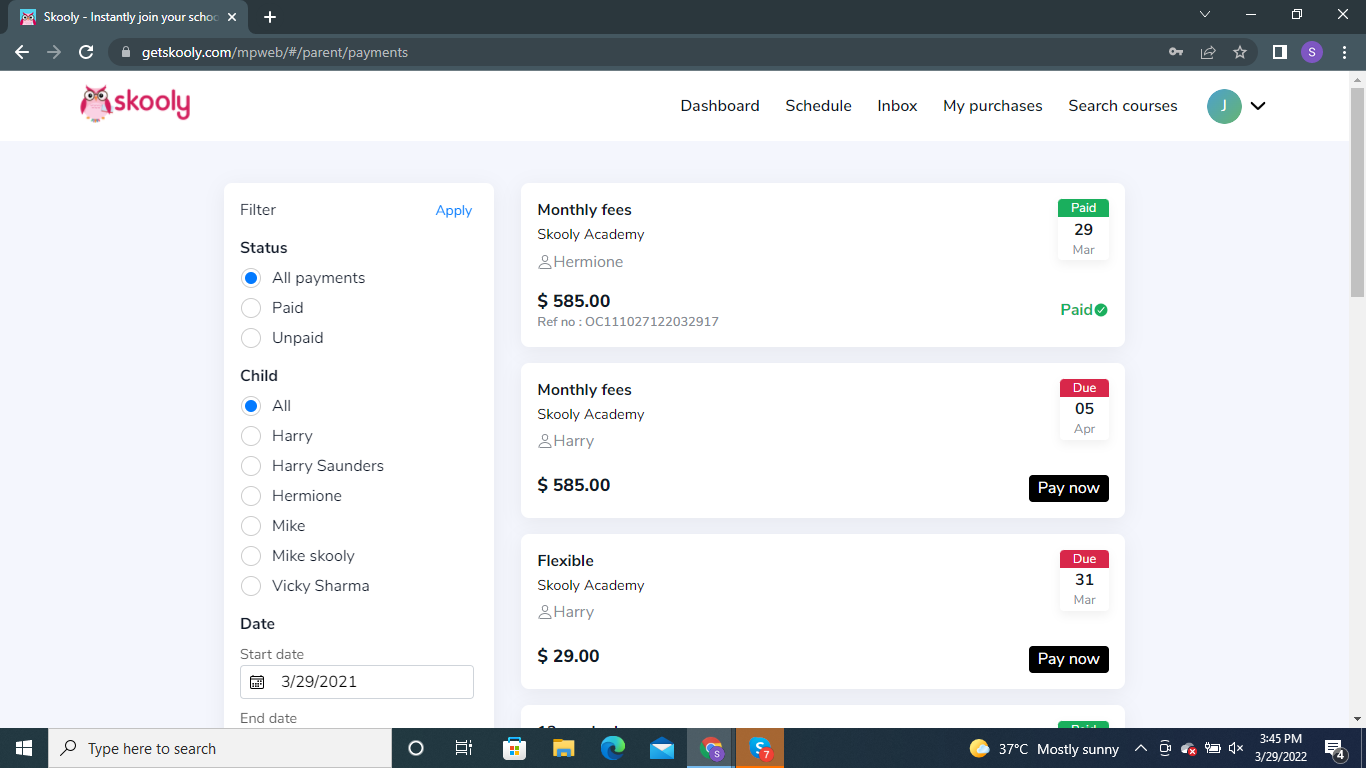The width and height of the screenshot is (1366, 768).
Task: Go to Dashboard
Action: coord(720,106)
